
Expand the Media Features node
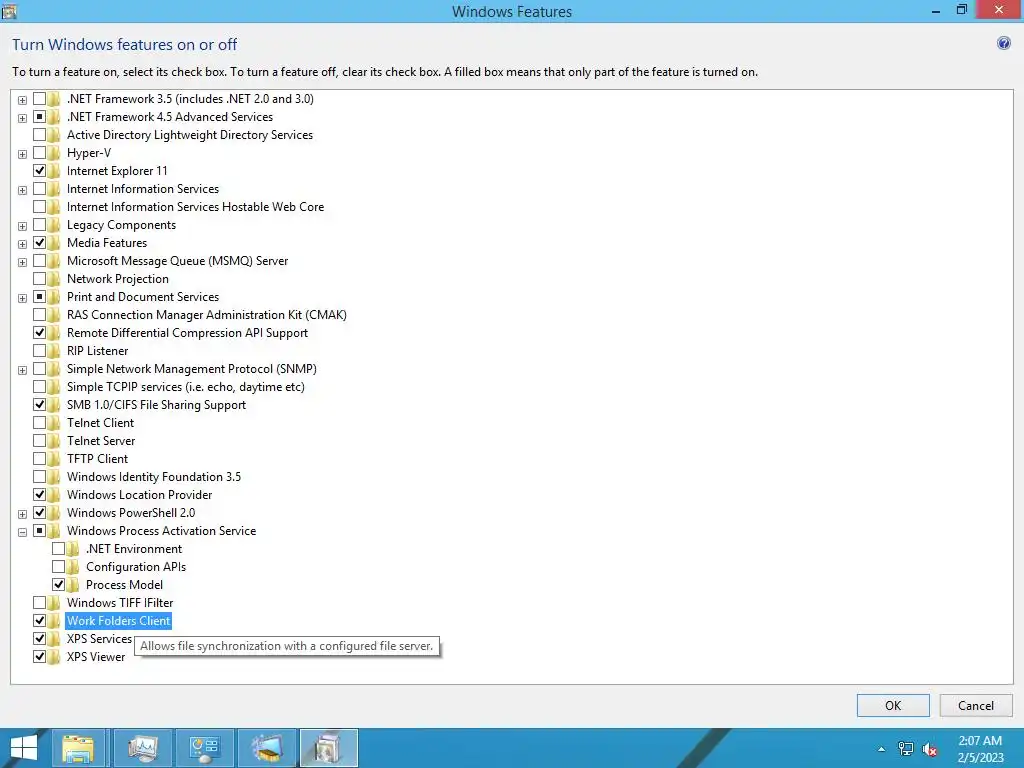click(22, 244)
